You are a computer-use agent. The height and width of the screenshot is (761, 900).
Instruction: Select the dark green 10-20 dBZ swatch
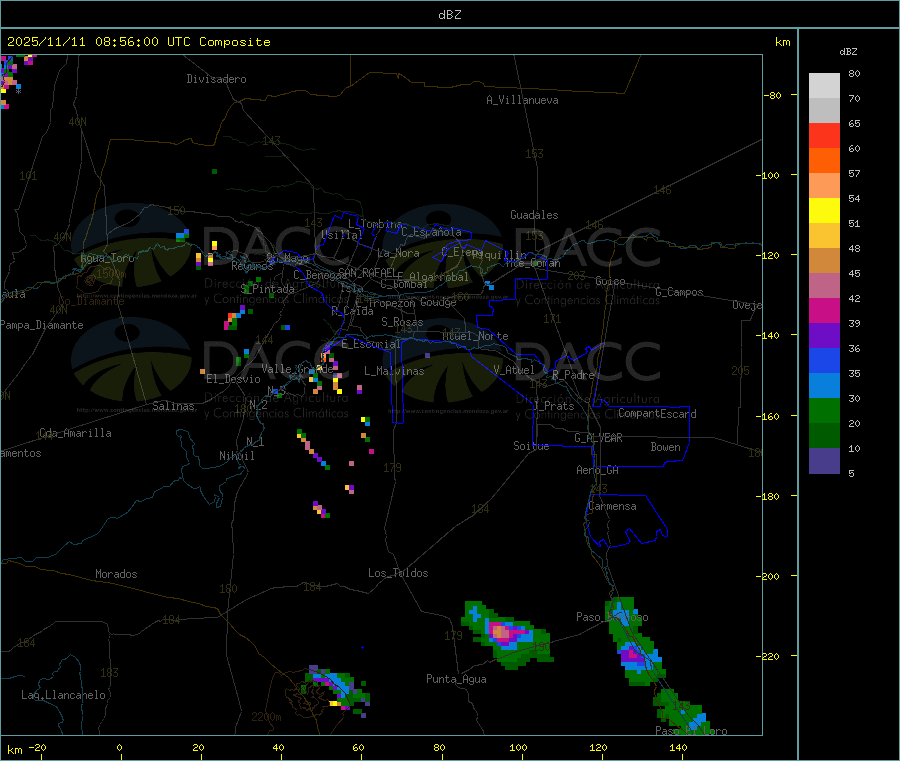click(824, 436)
